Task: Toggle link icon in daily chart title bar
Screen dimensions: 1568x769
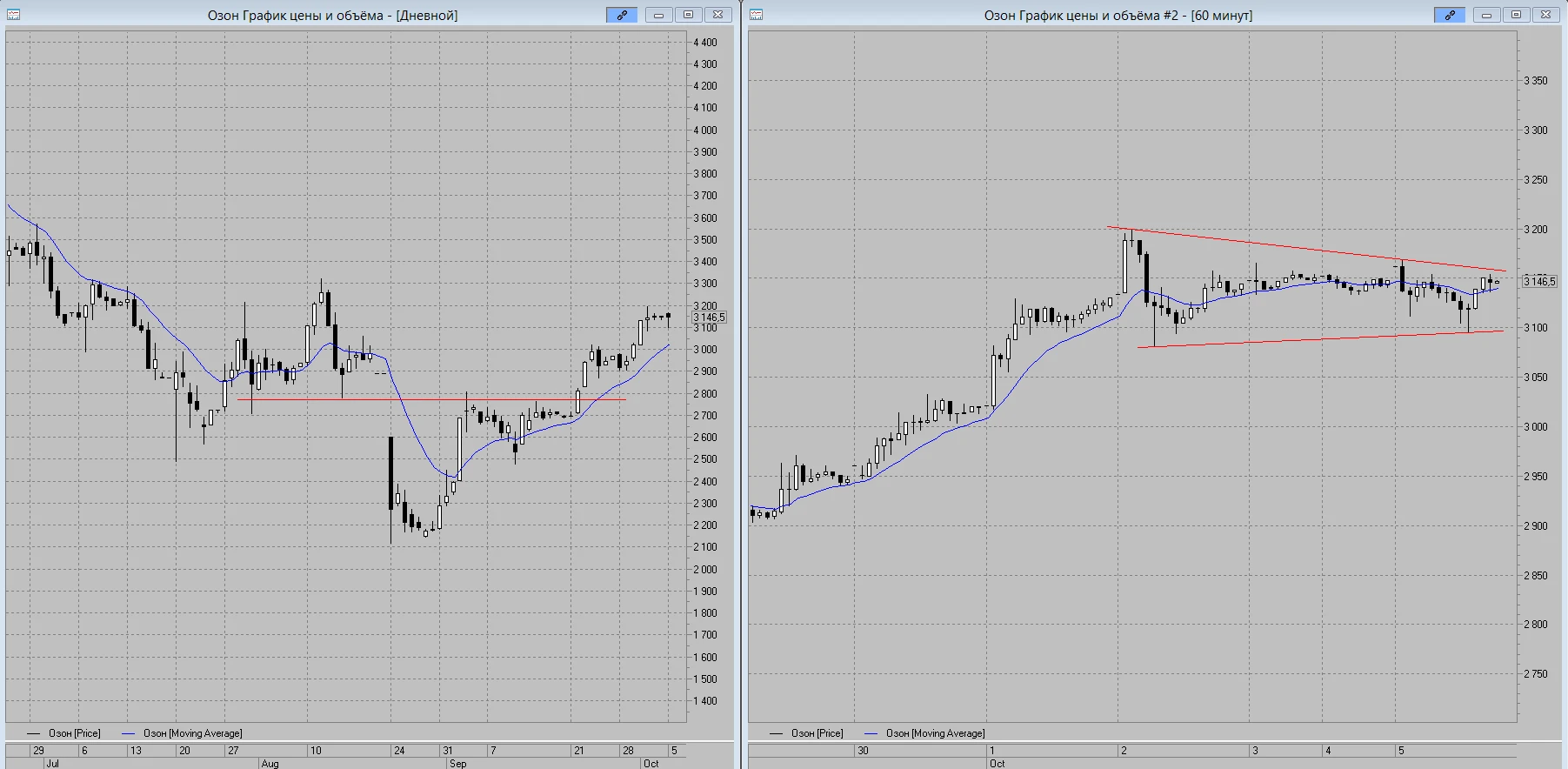Action: point(622,15)
